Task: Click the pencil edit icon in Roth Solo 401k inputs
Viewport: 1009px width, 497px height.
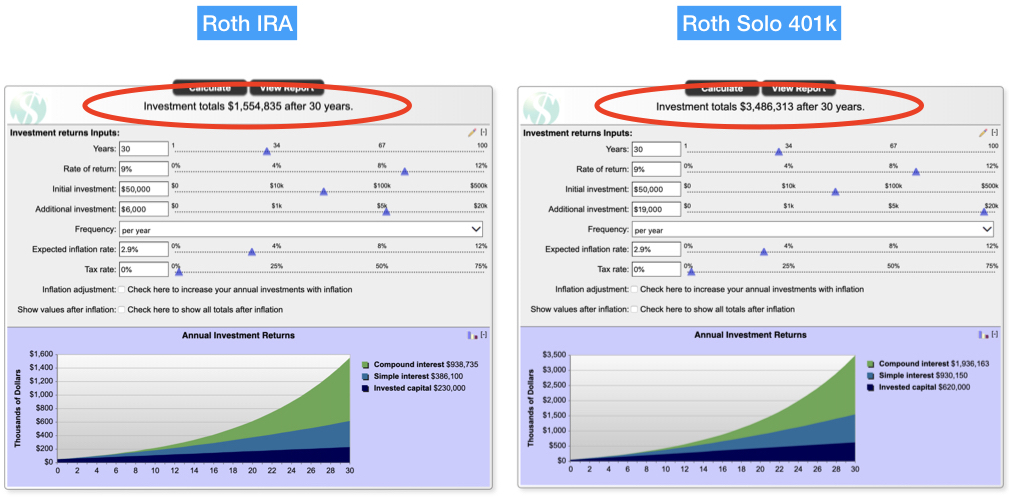Action: [983, 132]
